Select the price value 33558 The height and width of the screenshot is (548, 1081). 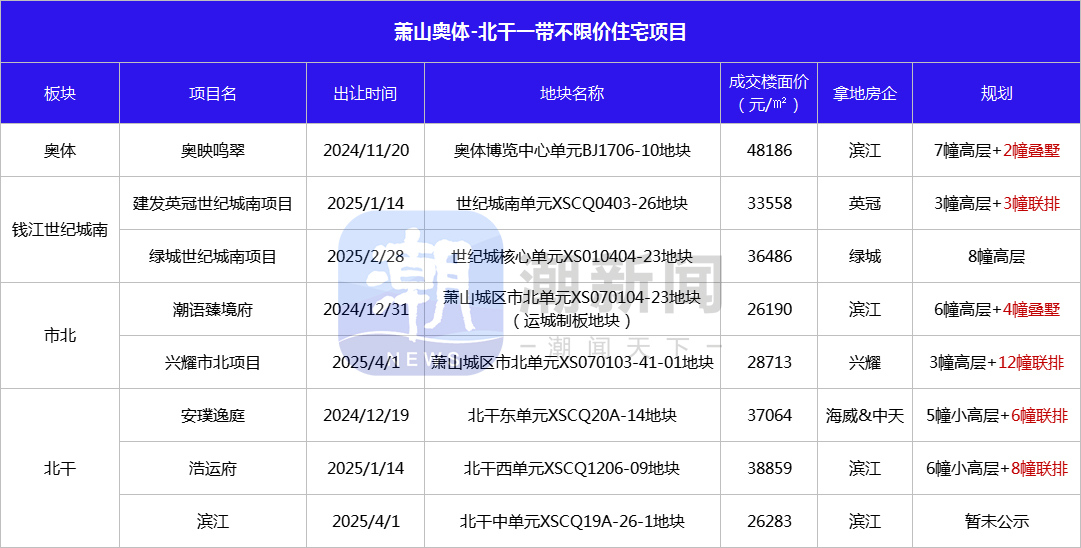[x=769, y=203]
